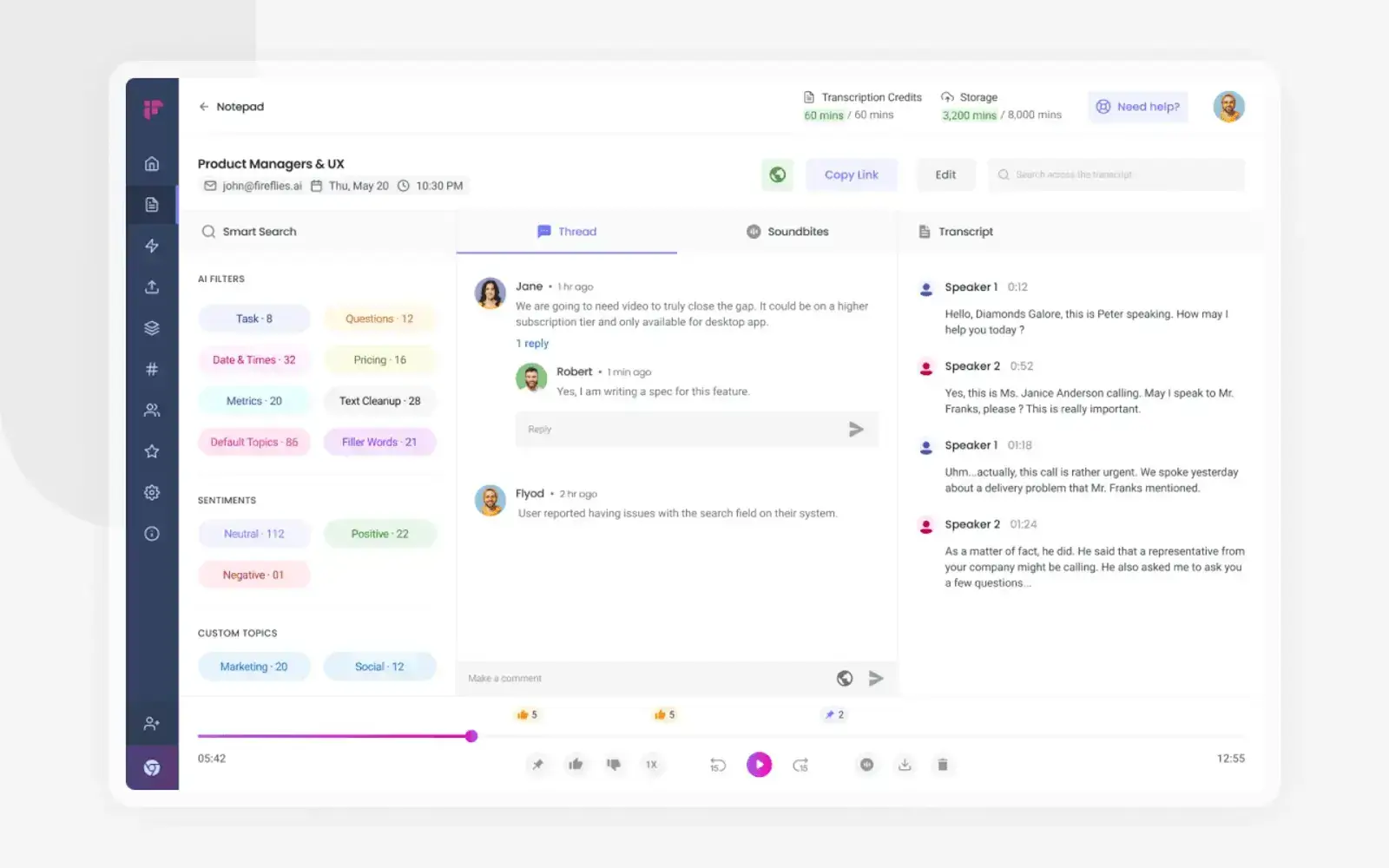Click the Edit button

[x=946, y=174]
